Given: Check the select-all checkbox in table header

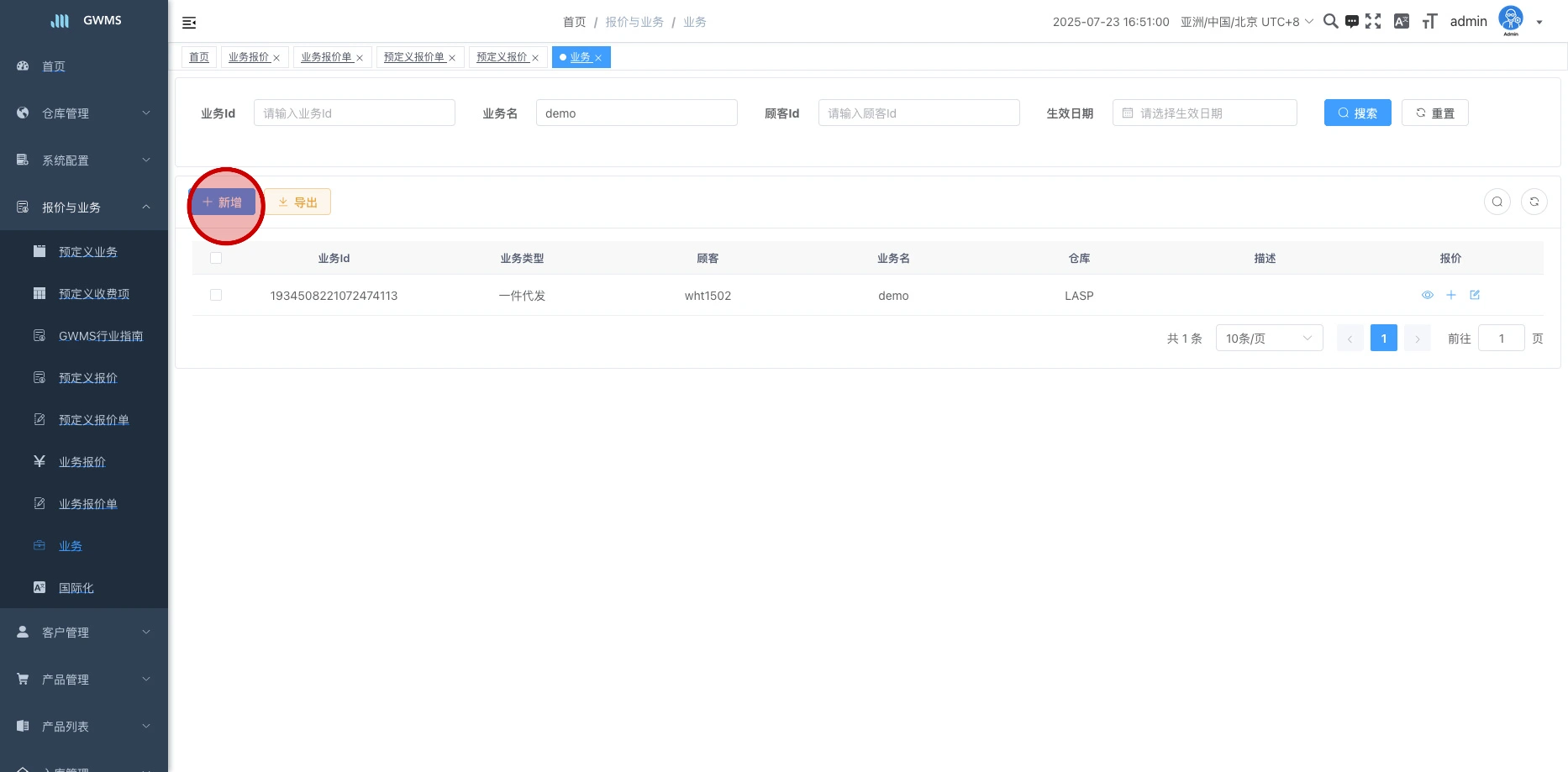Looking at the screenshot, I should [216, 258].
